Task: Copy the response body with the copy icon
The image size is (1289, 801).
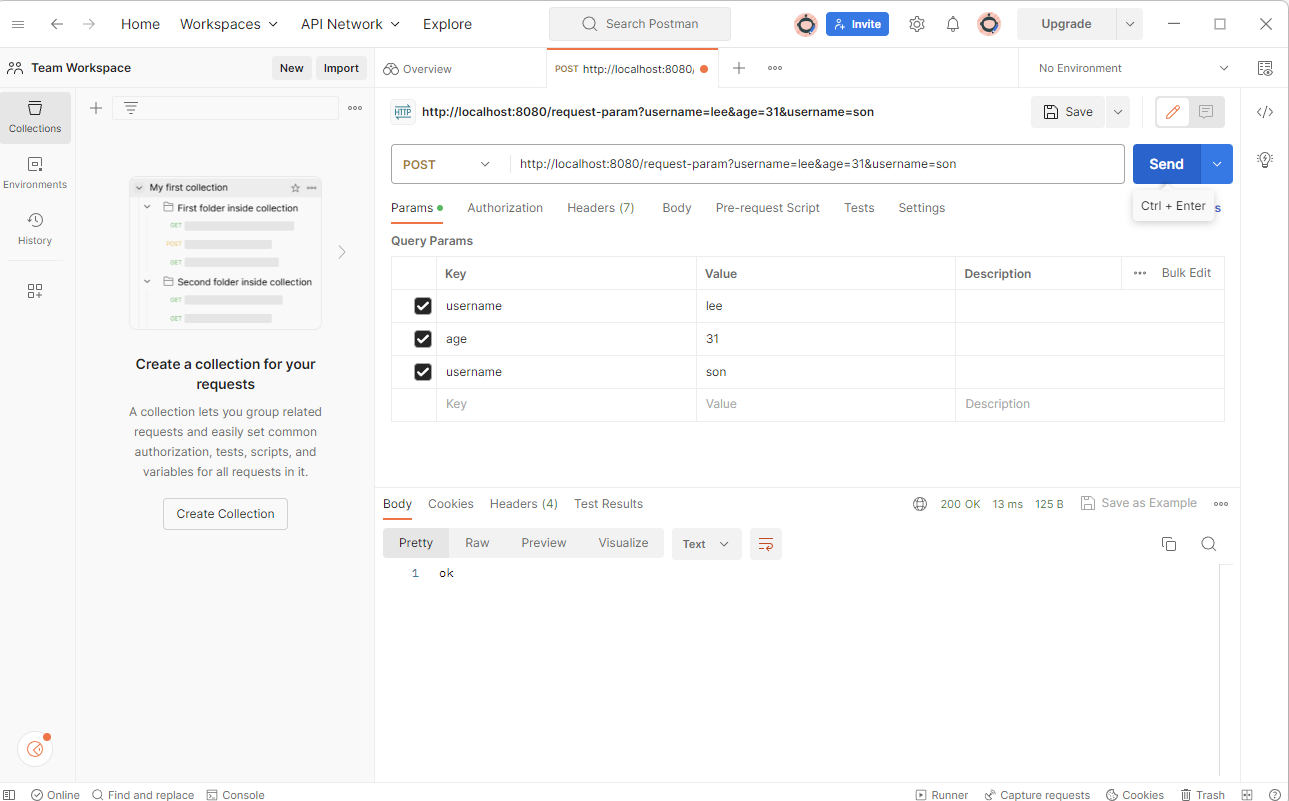Action: point(1168,544)
